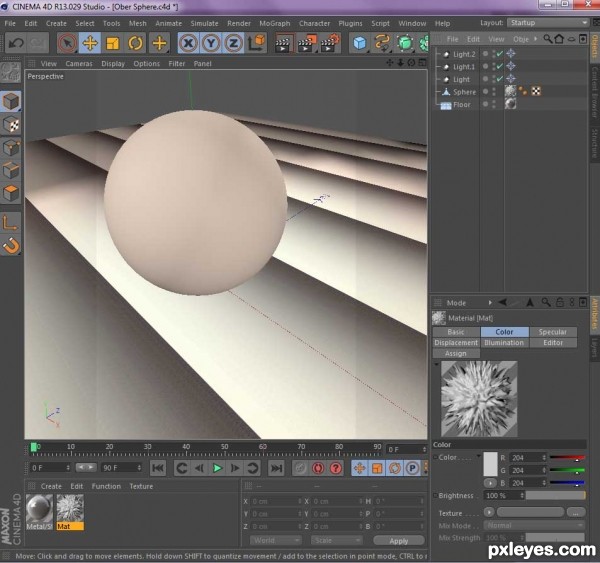Screen dimensions: 600x563
Task: Click the Apply button
Action: [x=399, y=541]
